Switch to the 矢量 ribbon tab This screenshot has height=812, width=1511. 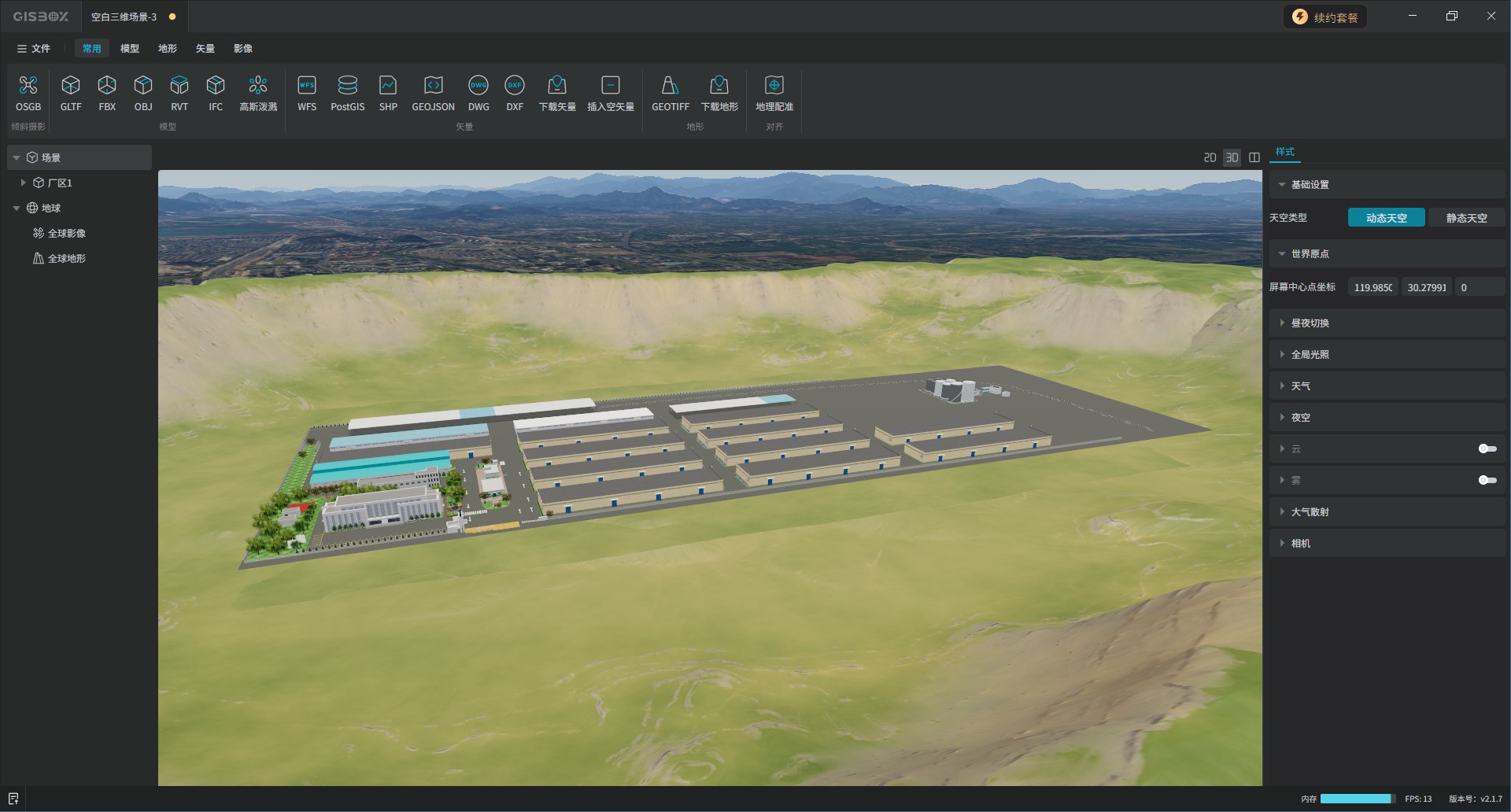point(205,49)
